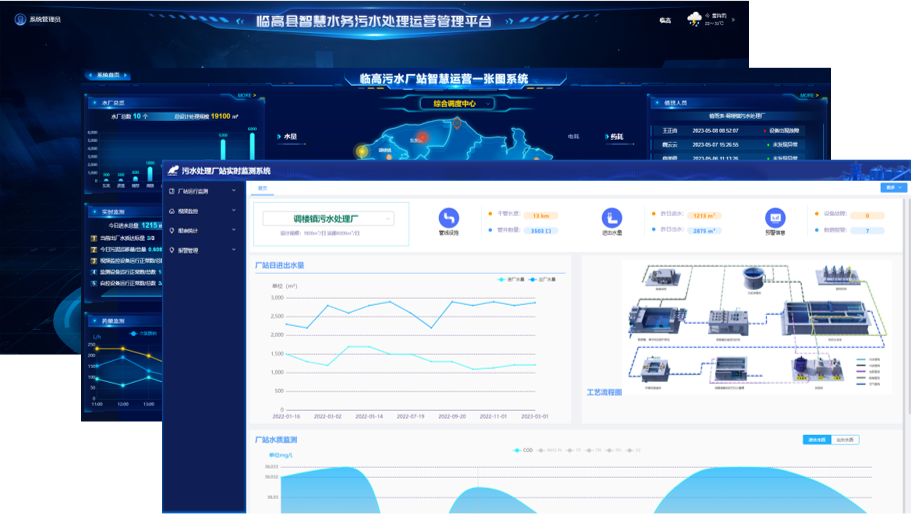Click the 系统管理员 user avatar icon
The height and width of the screenshot is (514, 911).
coord(20,19)
